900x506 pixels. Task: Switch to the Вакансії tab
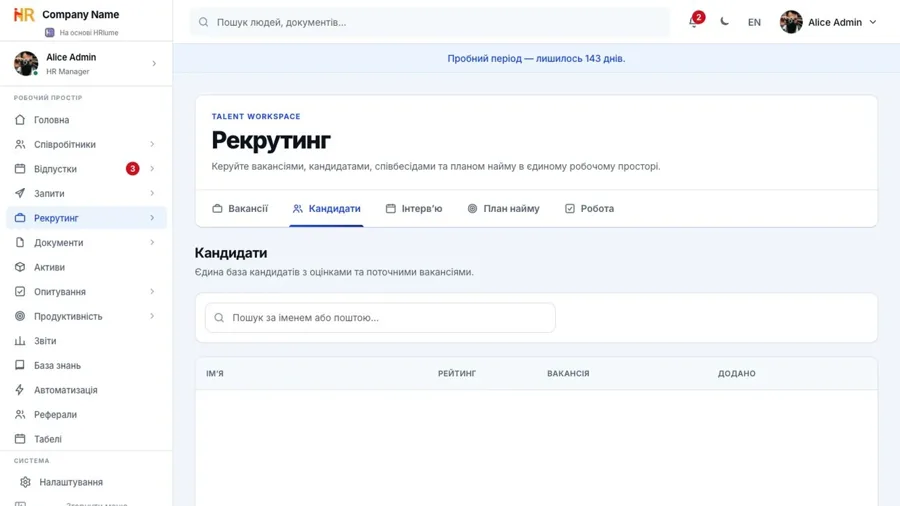(240, 209)
